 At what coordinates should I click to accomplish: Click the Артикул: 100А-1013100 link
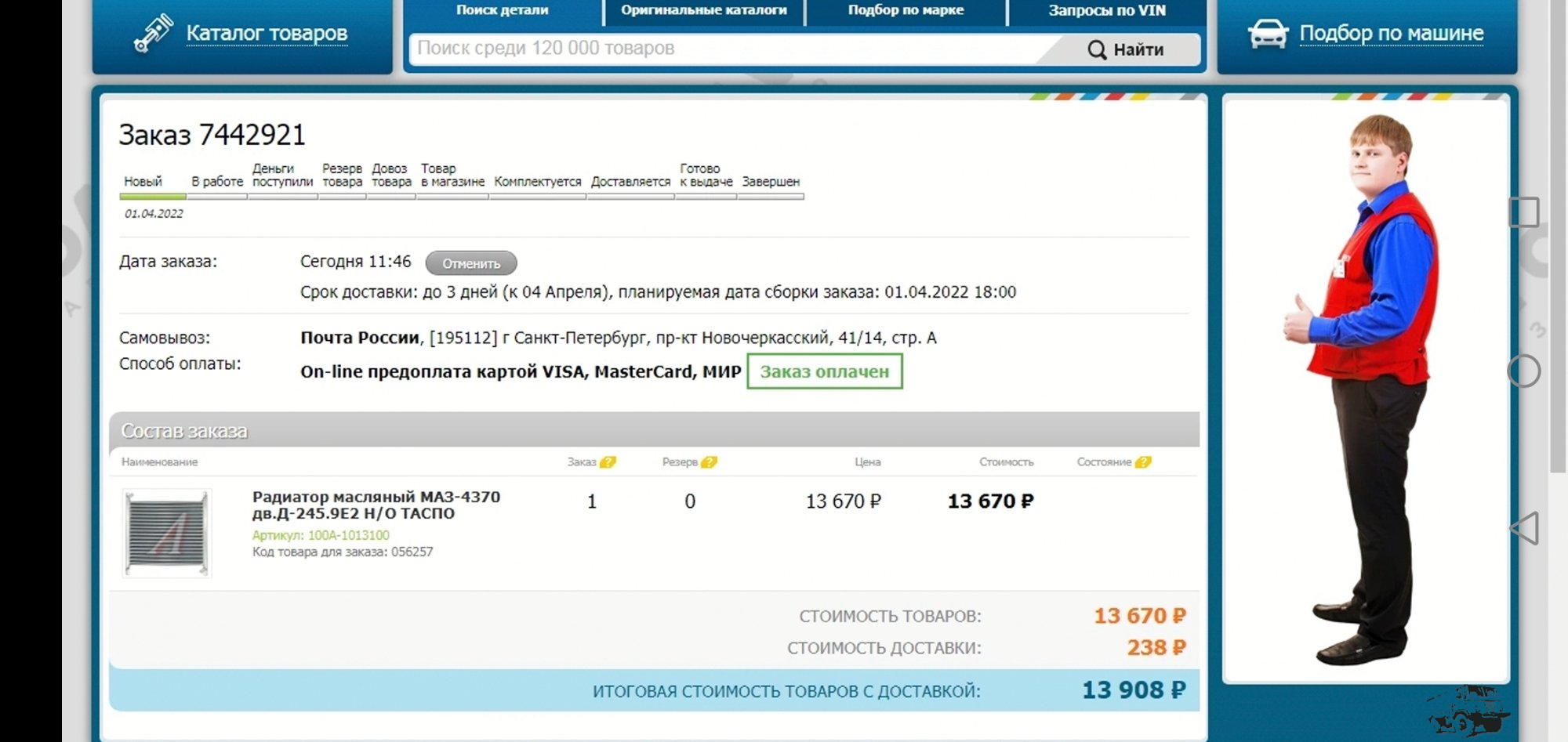(x=321, y=535)
